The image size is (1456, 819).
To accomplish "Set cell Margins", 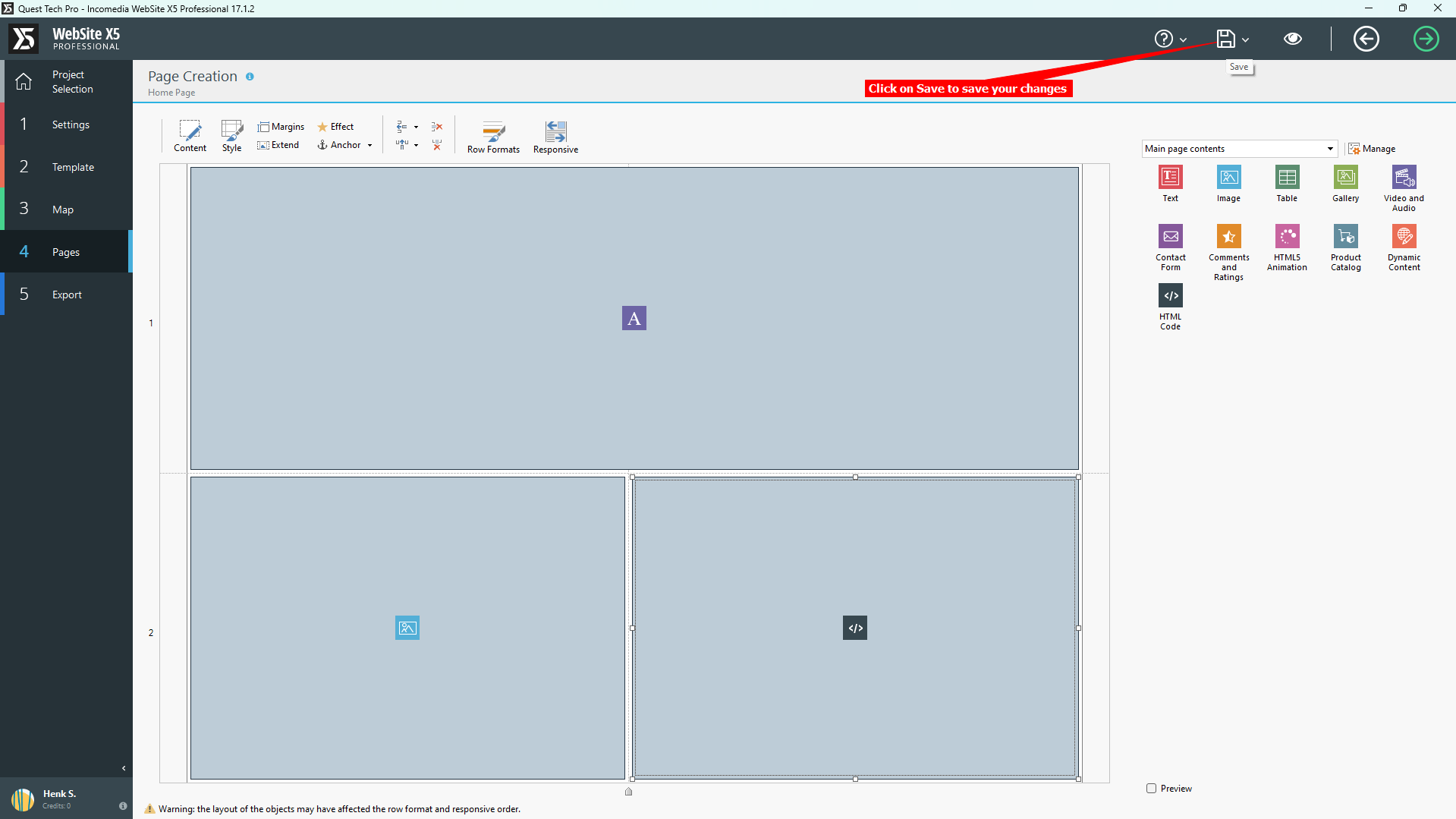I will tap(281, 127).
